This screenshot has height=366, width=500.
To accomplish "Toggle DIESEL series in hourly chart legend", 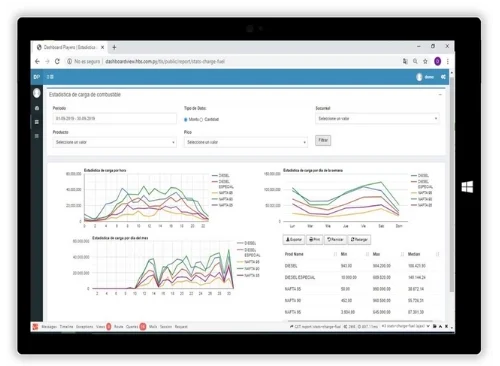I will click(221, 176).
